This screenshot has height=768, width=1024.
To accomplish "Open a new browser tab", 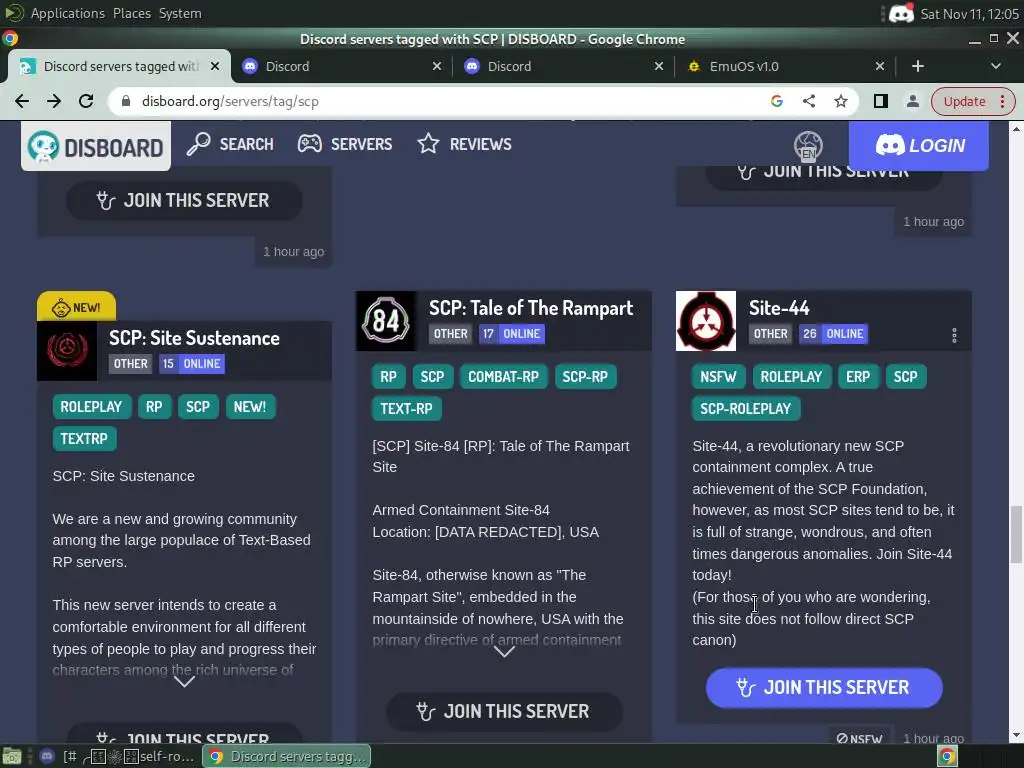I will pyautogui.click(x=918, y=66).
